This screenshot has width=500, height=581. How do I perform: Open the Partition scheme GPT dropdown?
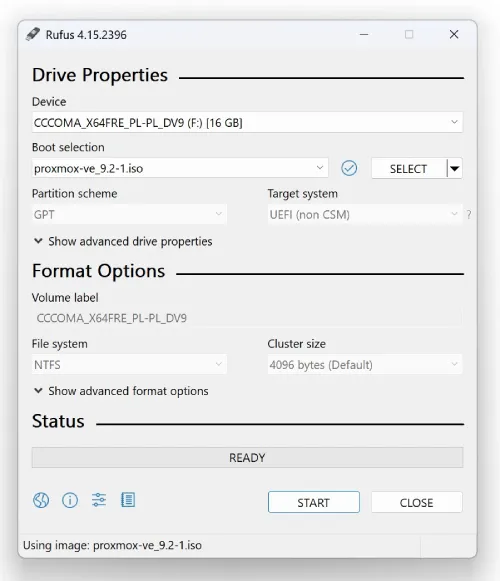coord(129,214)
